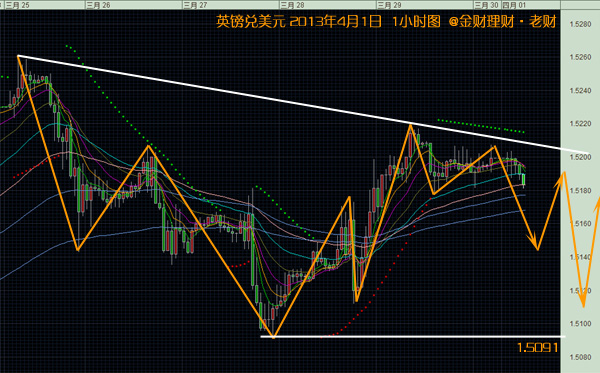The height and width of the screenshot is (373, 600).
Task: Click the 三月 27 date label
Action: (x=195, y=5)
